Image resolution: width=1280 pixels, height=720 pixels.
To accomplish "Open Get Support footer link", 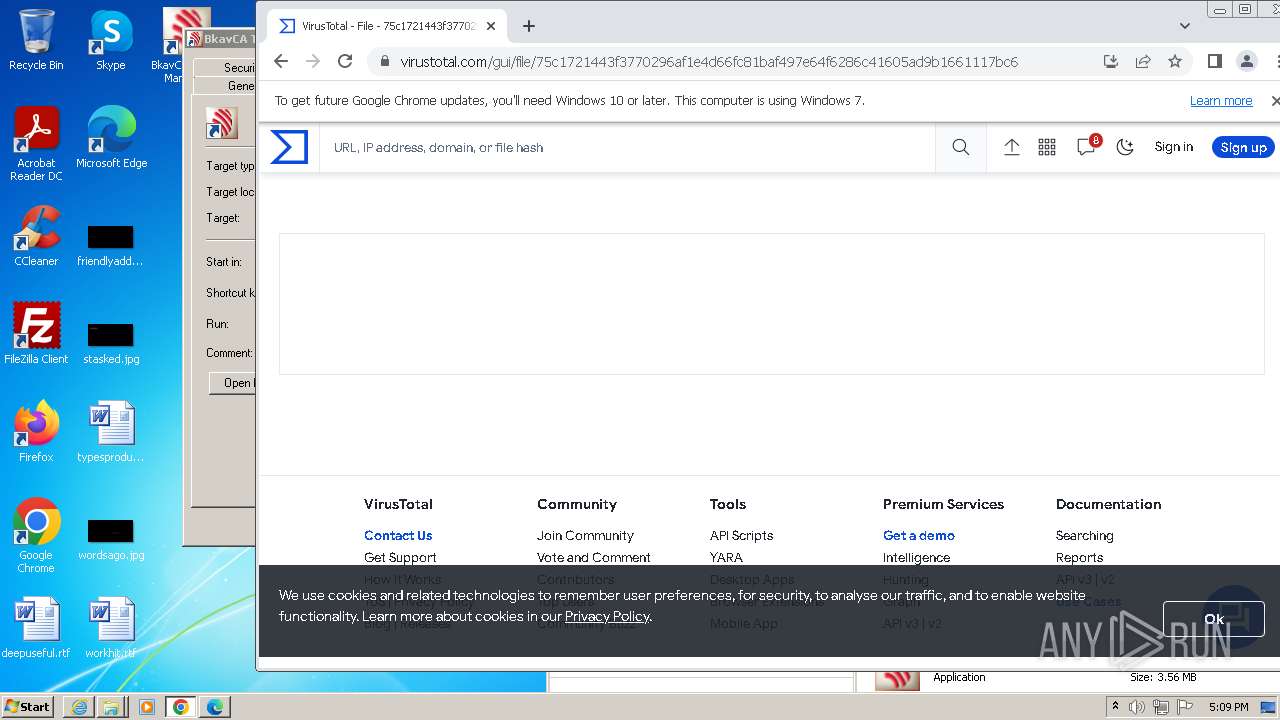I will 400,557.
